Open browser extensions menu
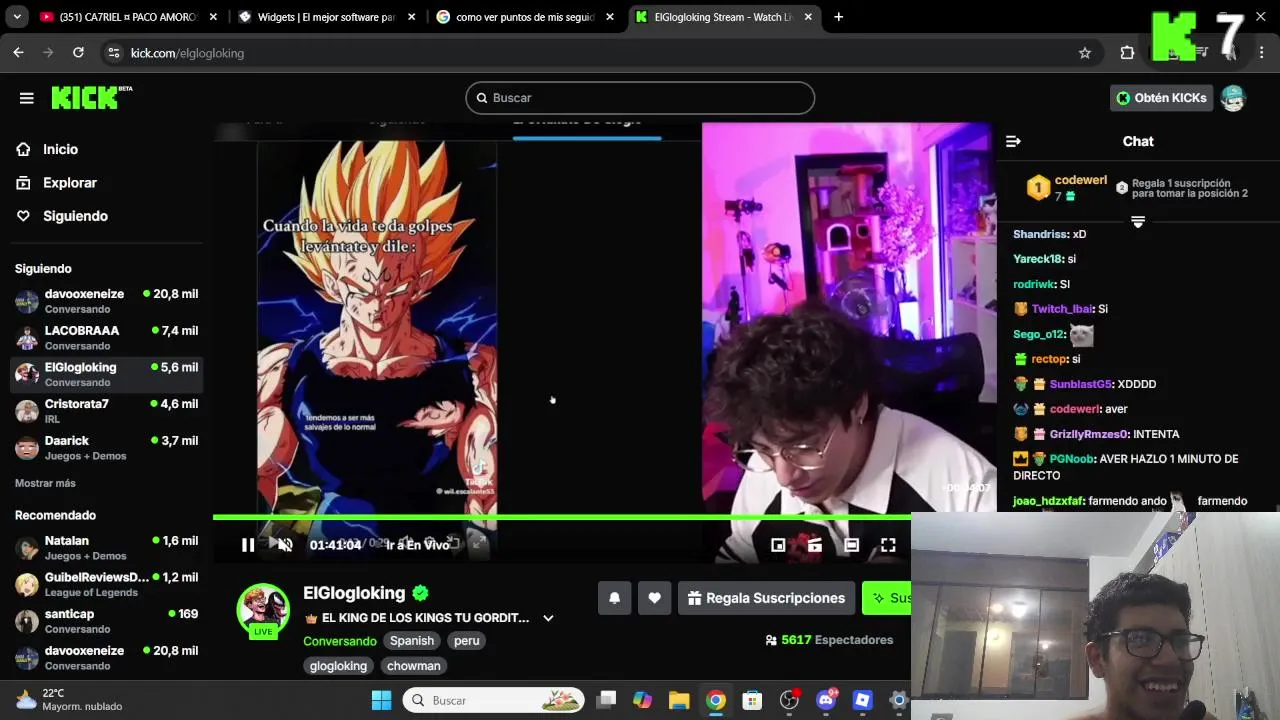This screenshot has width=1280, height=720. (x=1128, y=53)
